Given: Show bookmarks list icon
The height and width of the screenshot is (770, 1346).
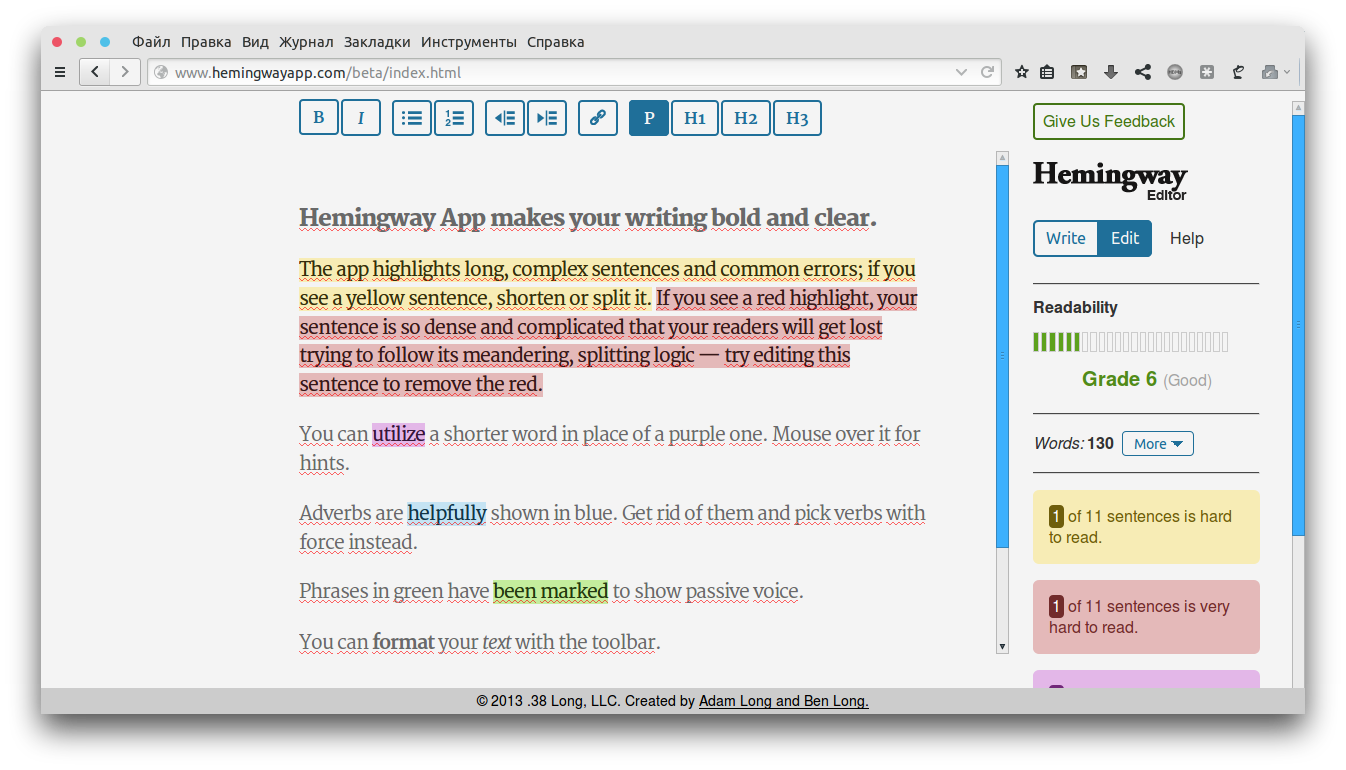Looking at the screenshot, I should click(x=1047, y=72).
